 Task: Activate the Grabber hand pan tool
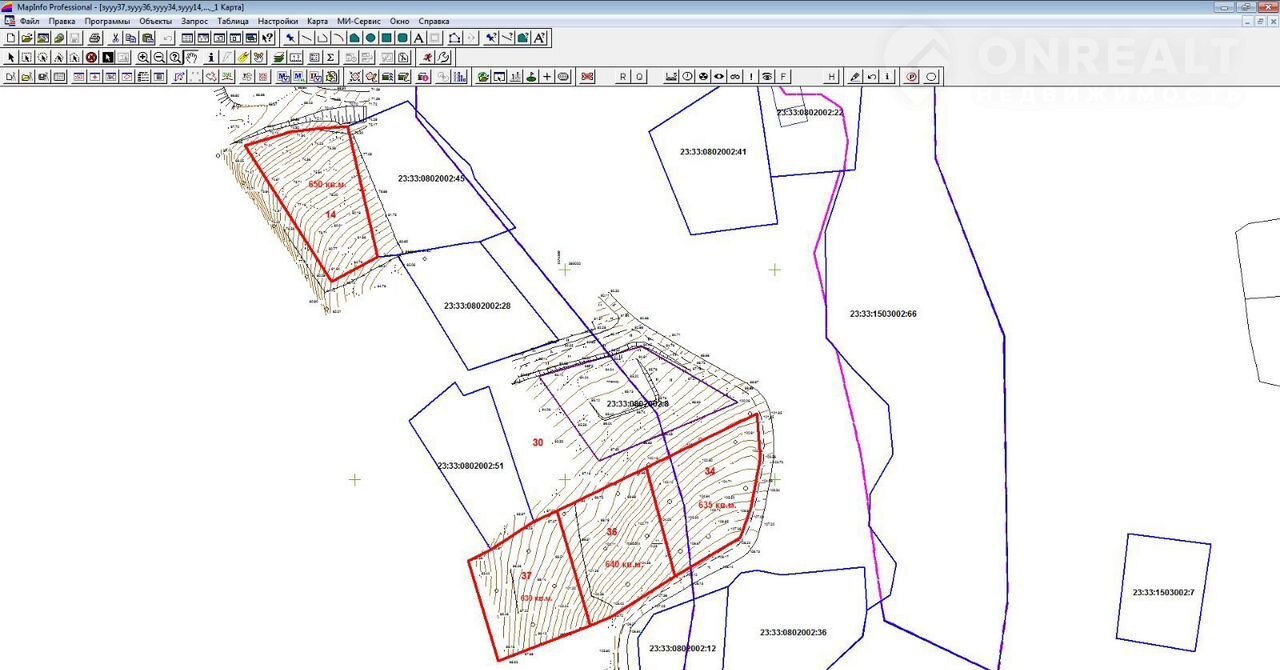tap(191, 57)
